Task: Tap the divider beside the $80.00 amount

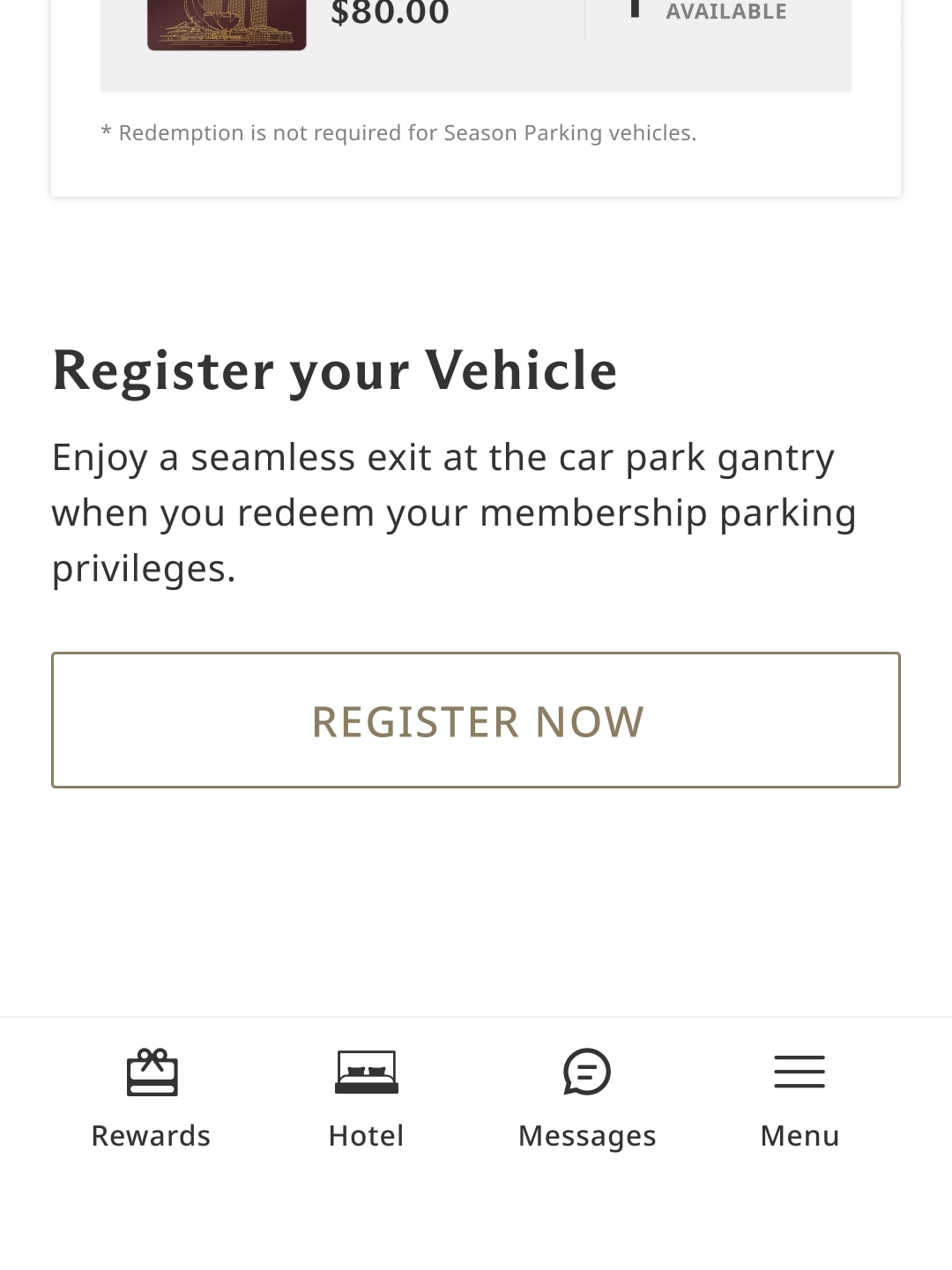Action: (584, 19)
